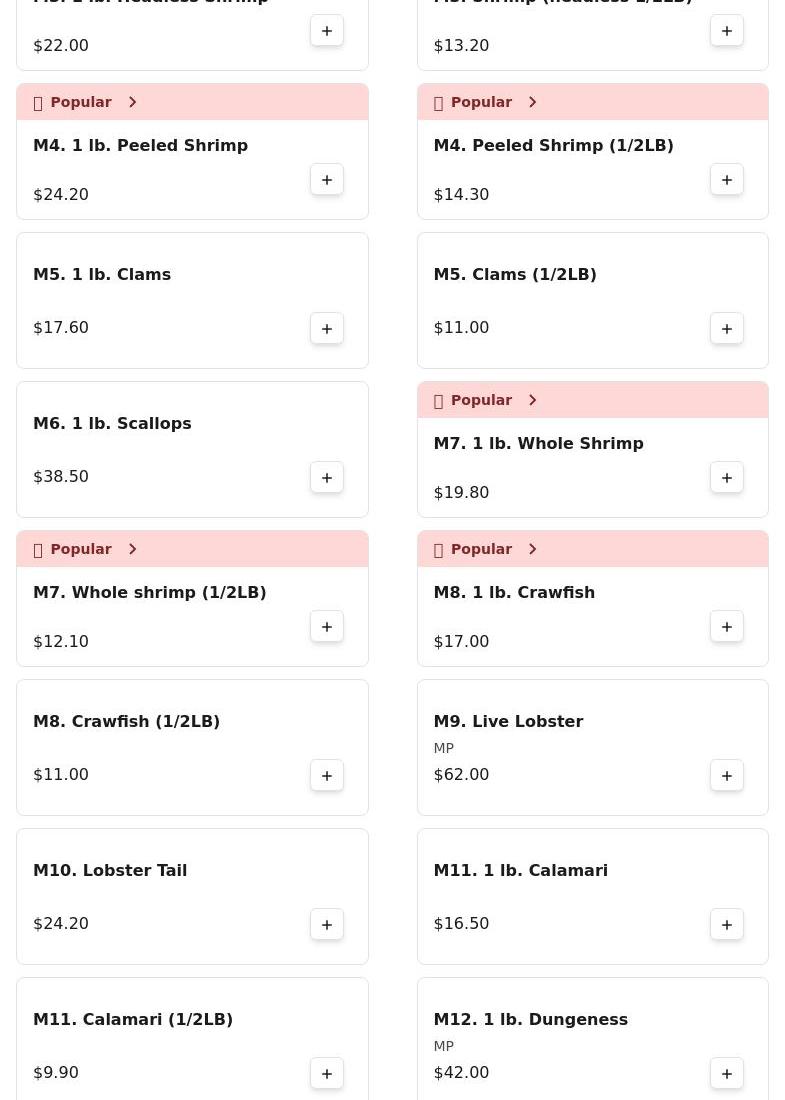Click Popular label above M4. Peeled Shrimp (1/2LB)
This screenshot has width=785, height=1100.
coord(481,102)
